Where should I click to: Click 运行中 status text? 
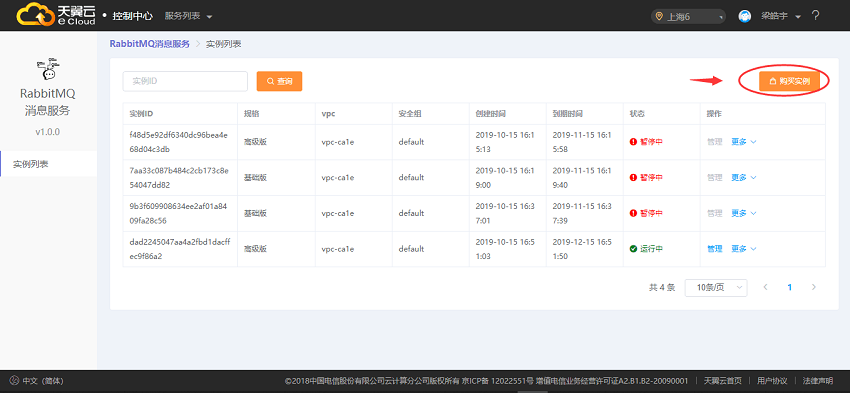(x=652, y=249)
